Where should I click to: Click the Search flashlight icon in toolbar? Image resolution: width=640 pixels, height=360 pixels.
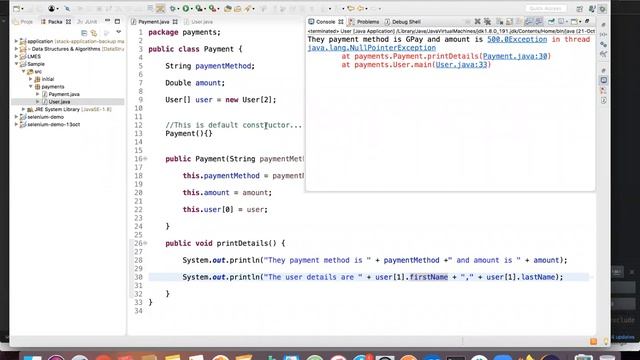[x=247, y=9]
